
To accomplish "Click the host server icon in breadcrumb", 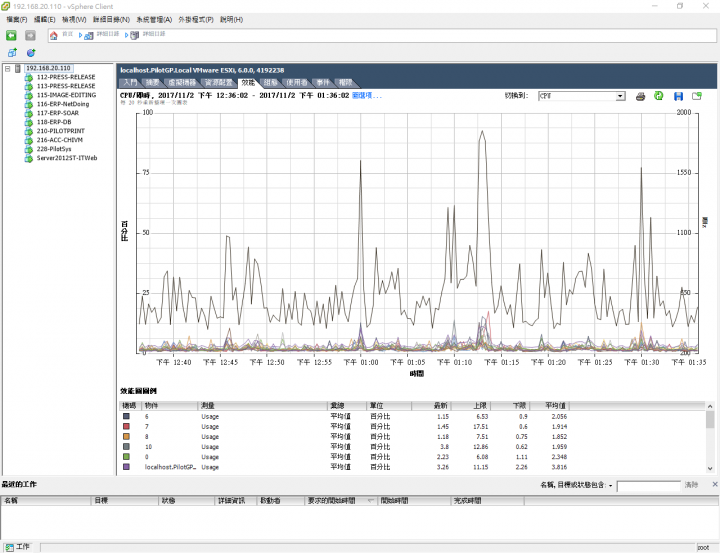I will (x=135, y=35).
